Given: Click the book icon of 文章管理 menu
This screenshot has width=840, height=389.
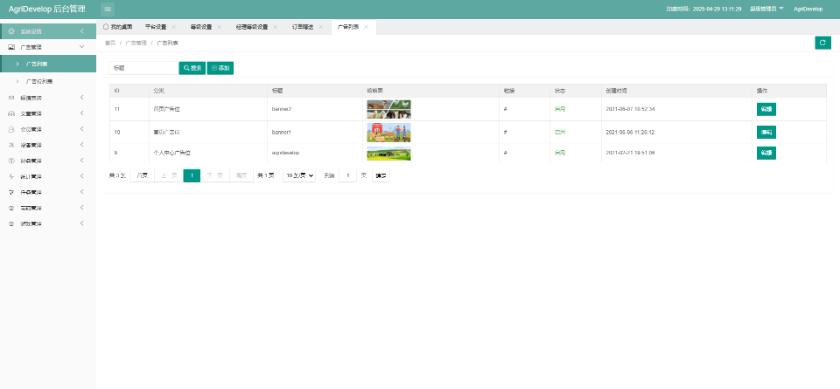Looking at the screenshot, I should click(12, 114).
